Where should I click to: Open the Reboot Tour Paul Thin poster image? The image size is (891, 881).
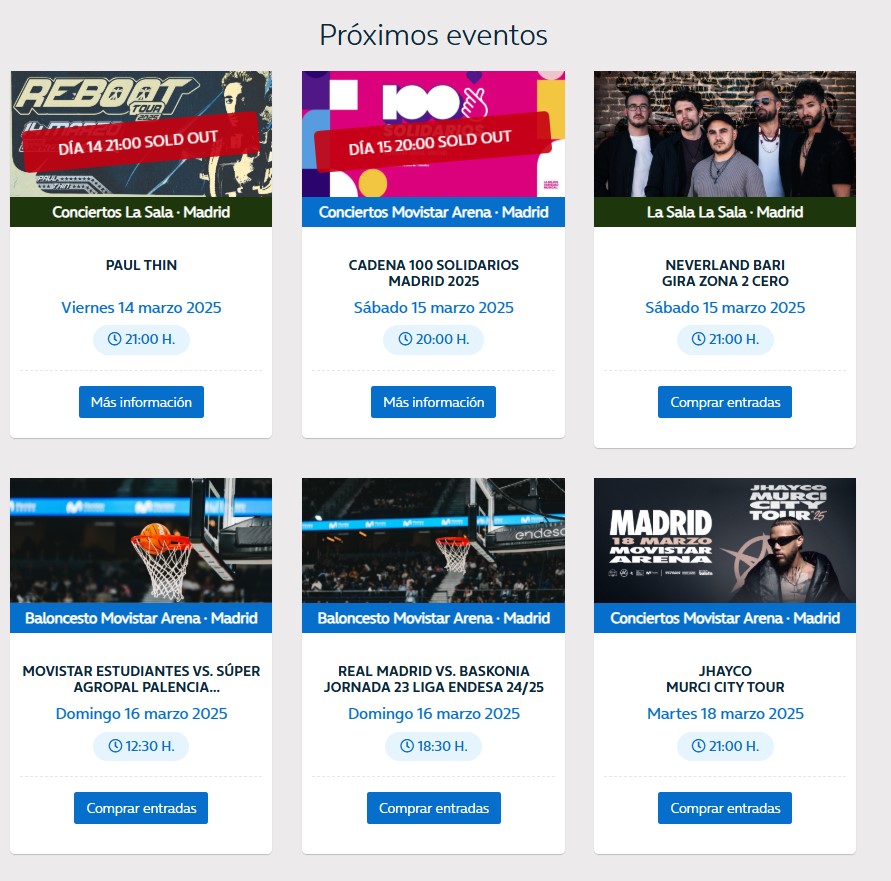pyautogui.click(x=141, y=134)
